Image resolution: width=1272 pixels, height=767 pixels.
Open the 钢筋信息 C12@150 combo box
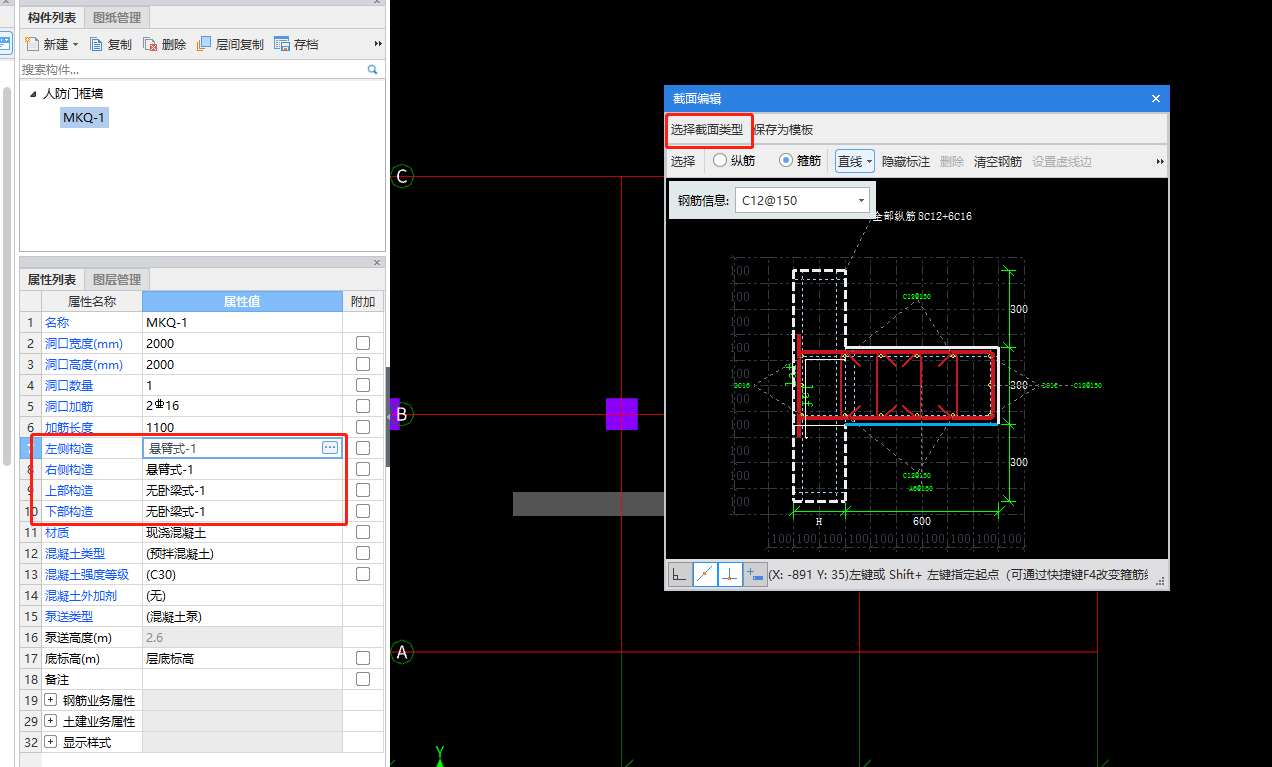tap(803, 200)
